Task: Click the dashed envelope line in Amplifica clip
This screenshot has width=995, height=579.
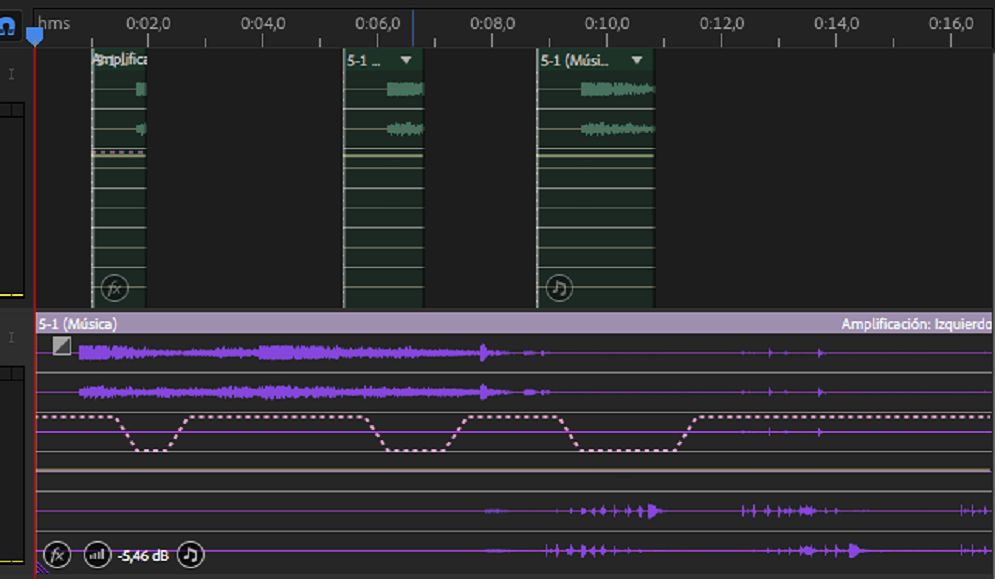Action: (x=119, y=152)
